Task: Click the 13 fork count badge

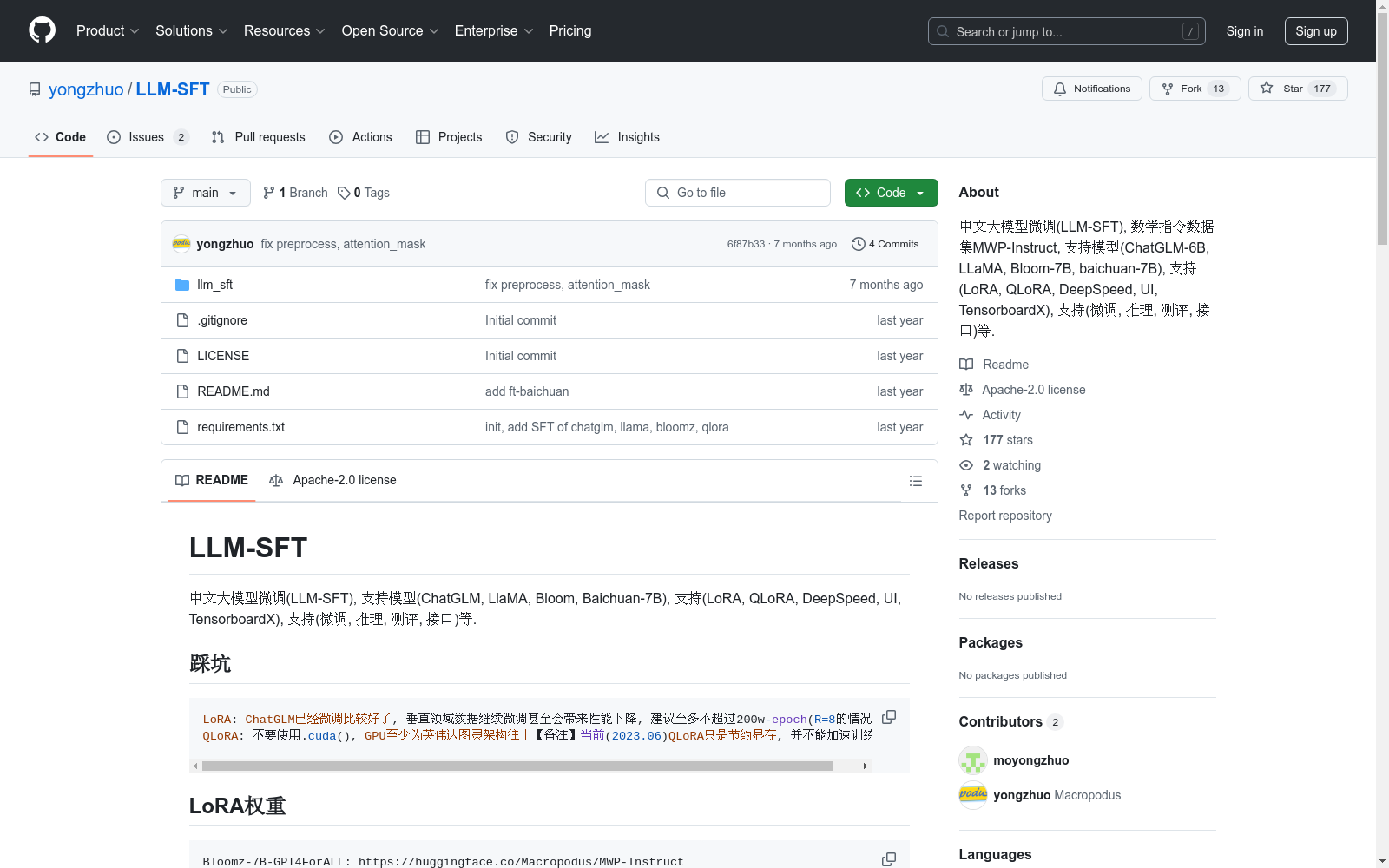Action: pyautogui.click(x=1219, y=89)
